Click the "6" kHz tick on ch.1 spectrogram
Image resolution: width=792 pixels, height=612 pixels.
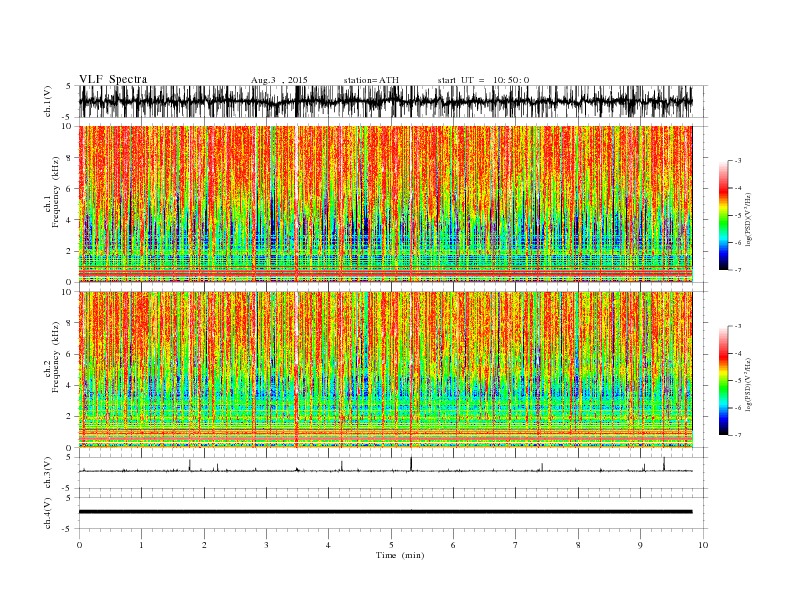click(x=70, y=189)
